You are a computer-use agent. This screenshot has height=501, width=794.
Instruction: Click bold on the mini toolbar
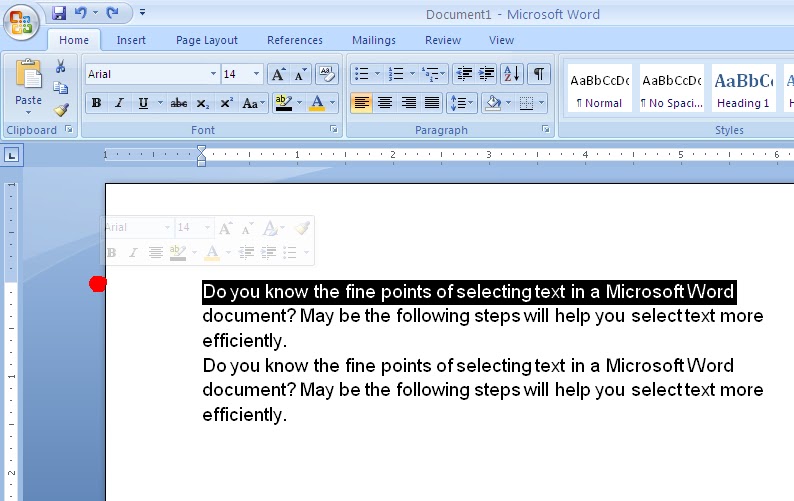(x=111, y=252)
